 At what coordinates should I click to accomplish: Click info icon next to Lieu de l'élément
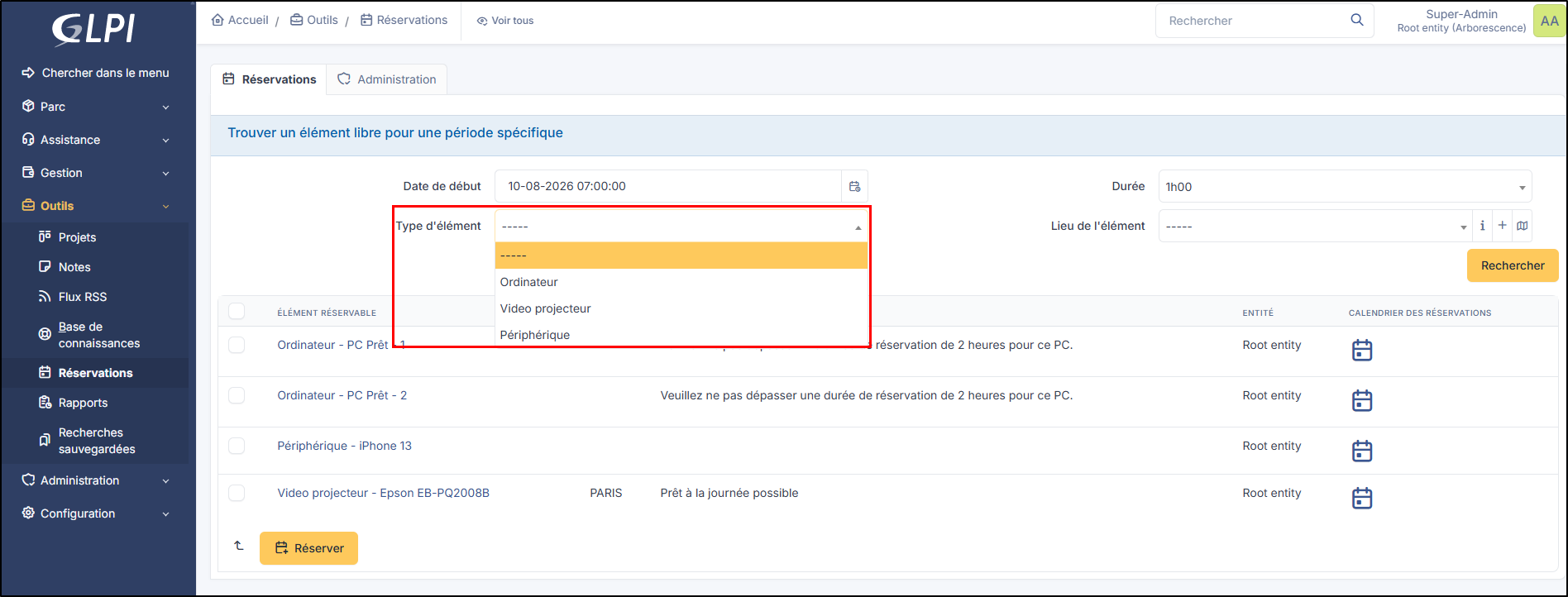(x=1482, y=226)
